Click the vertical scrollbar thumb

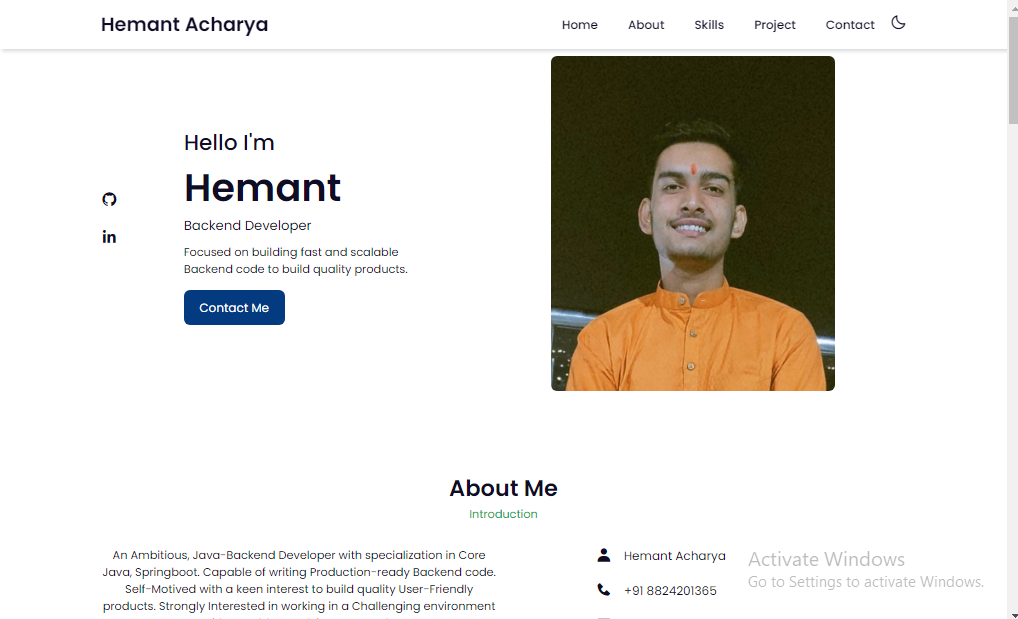1013,70
